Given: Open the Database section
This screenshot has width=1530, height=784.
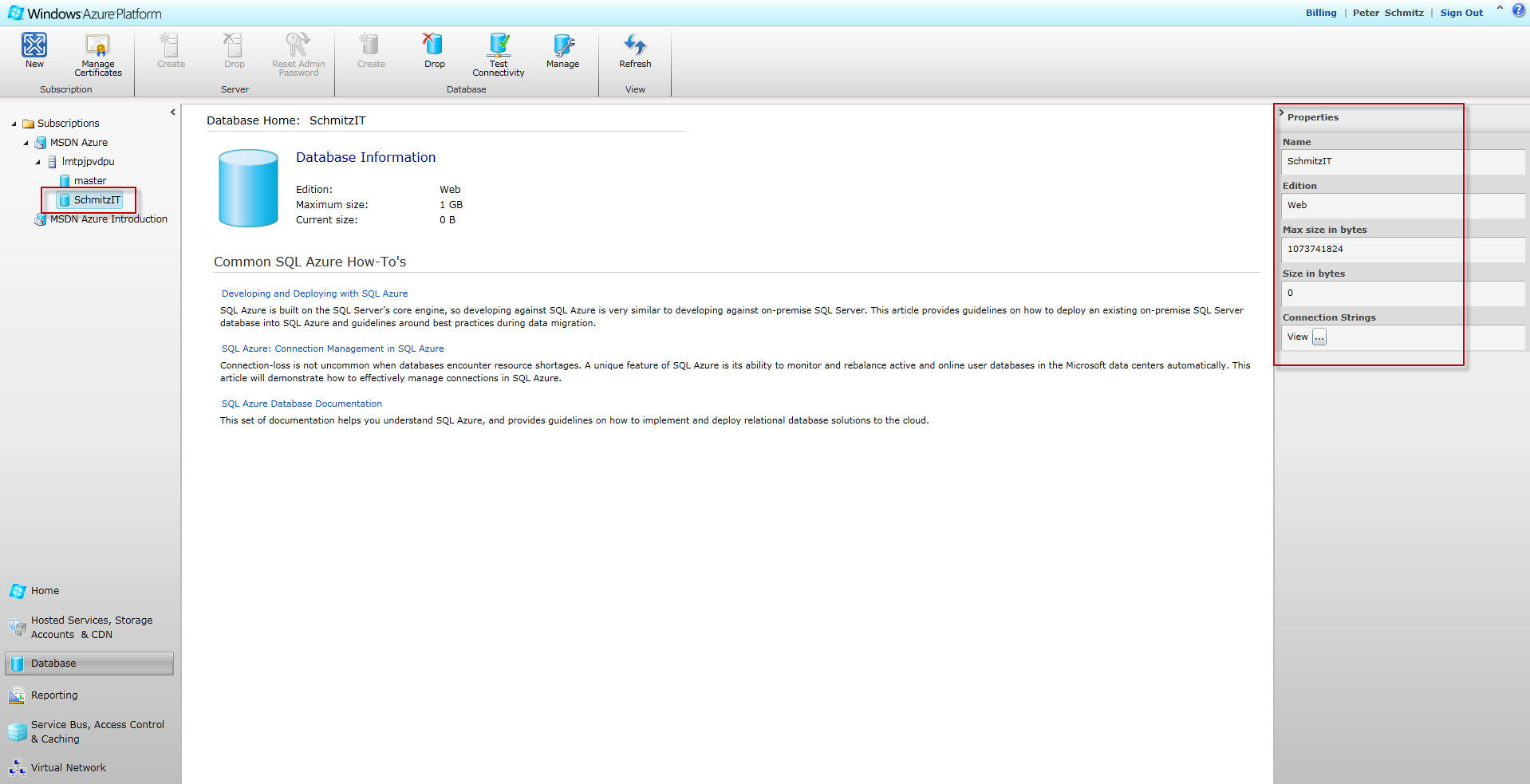Looking at the screenshot, I should tap(89, 664).
